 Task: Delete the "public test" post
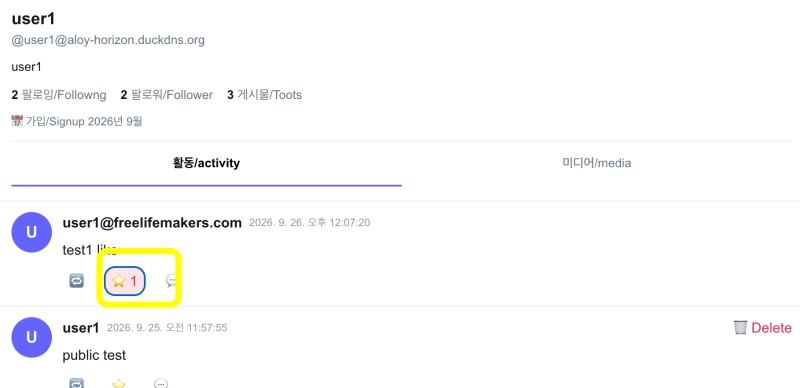tap(763, 328)
